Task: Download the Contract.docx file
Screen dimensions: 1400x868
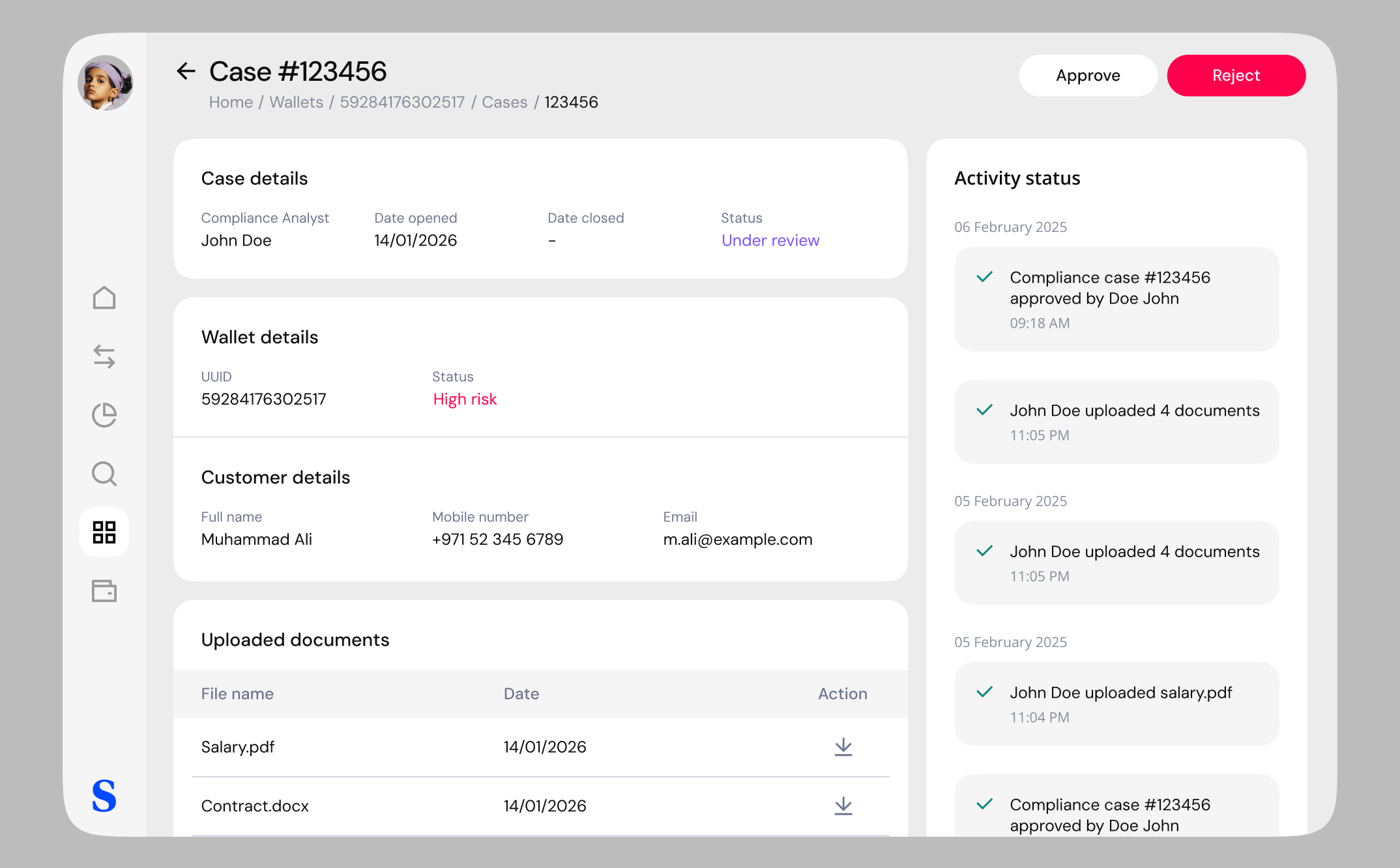Action: click(843, 806)
